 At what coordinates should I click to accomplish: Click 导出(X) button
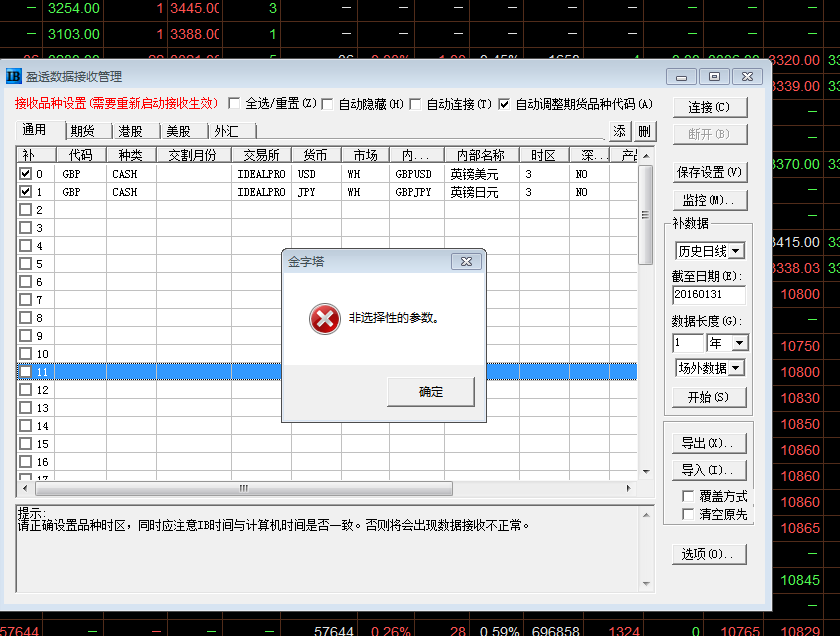click(709, 443)
